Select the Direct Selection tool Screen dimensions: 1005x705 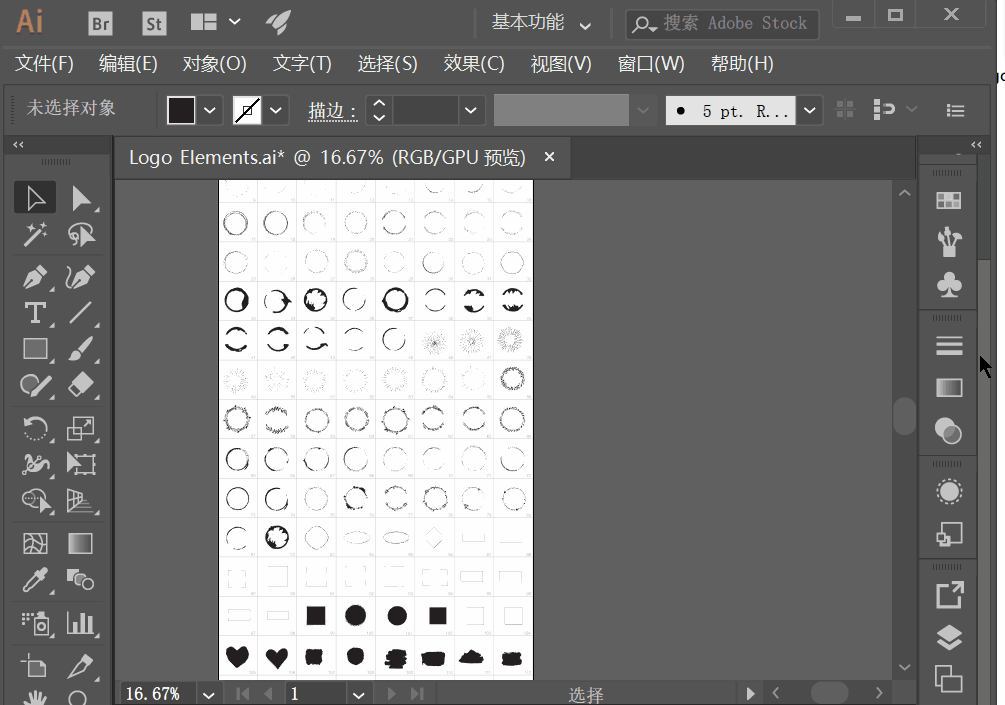click(81, 198)
